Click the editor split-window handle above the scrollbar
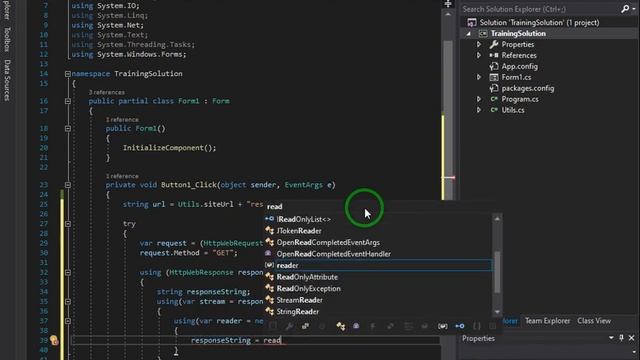The height and width of the screenshot is (360, 640). click(448, 4)
